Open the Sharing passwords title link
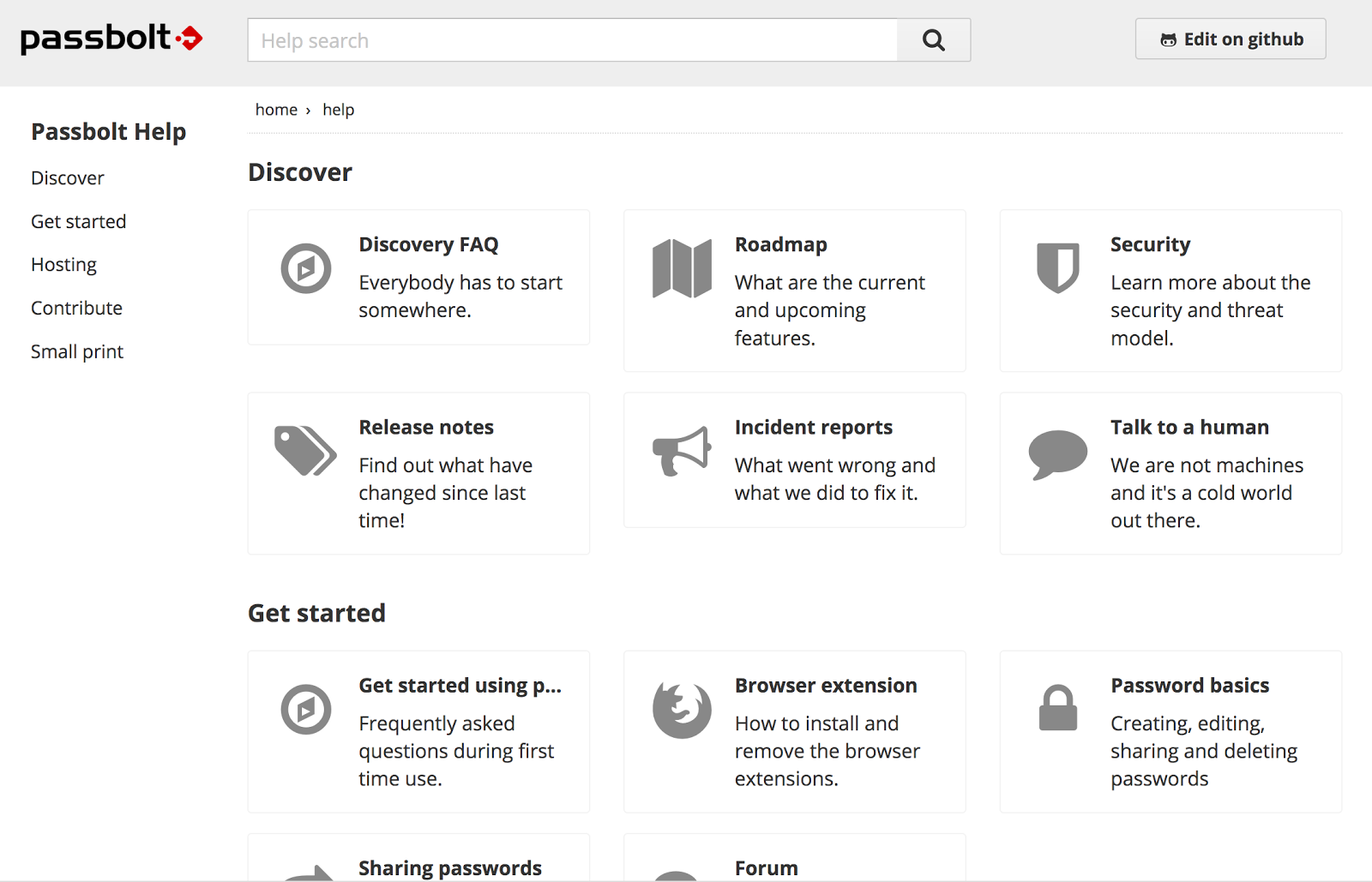The image size is (1372, 882). click(450, 868)
